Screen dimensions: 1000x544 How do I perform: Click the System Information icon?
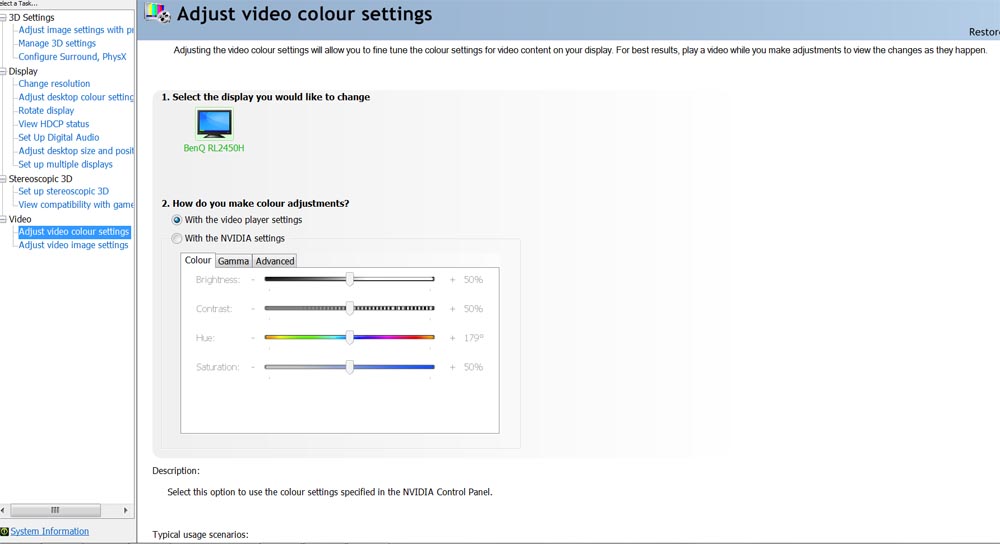tap(4, 532)
